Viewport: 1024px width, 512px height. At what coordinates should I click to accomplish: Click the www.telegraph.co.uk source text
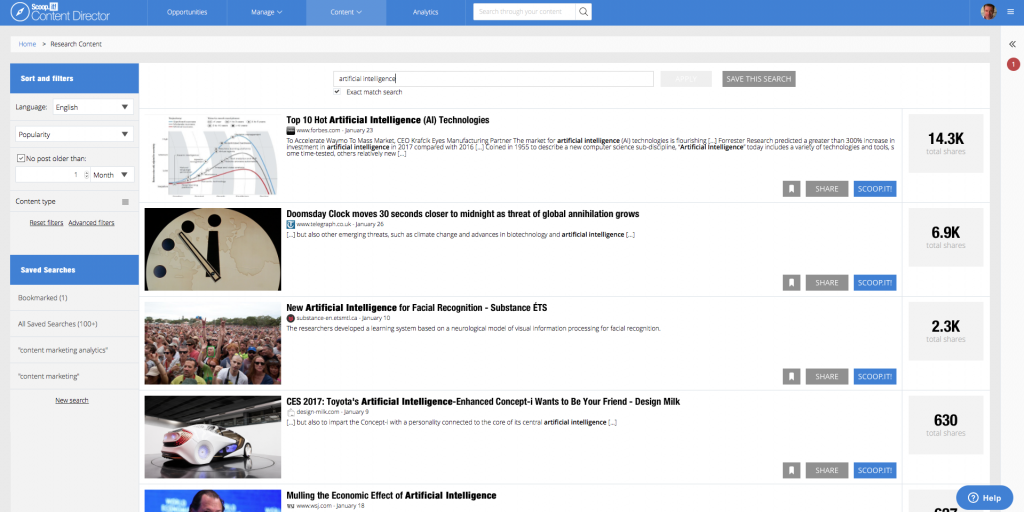point(325,225)
